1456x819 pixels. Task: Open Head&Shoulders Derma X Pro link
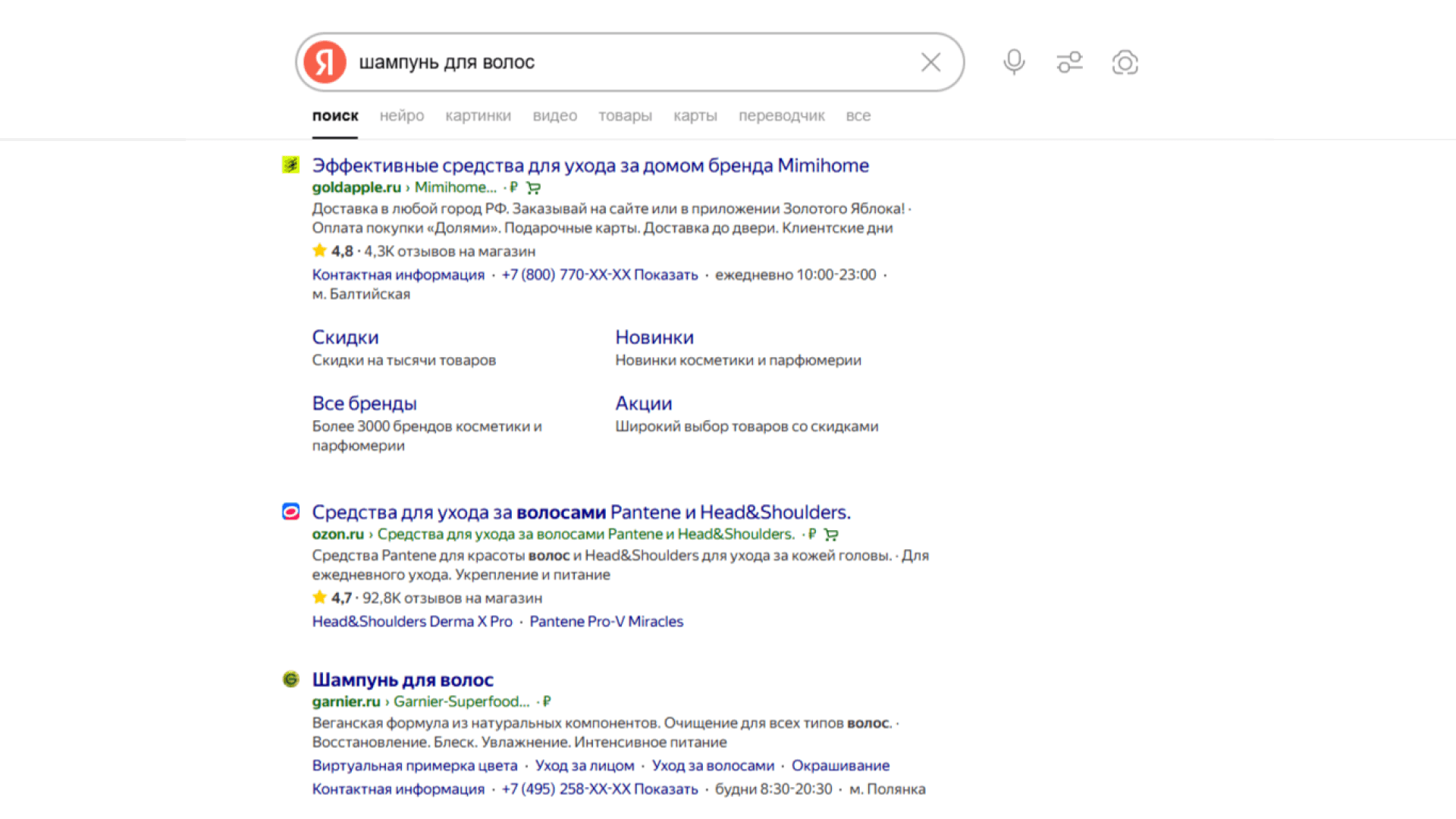click(x=412, y=621)
